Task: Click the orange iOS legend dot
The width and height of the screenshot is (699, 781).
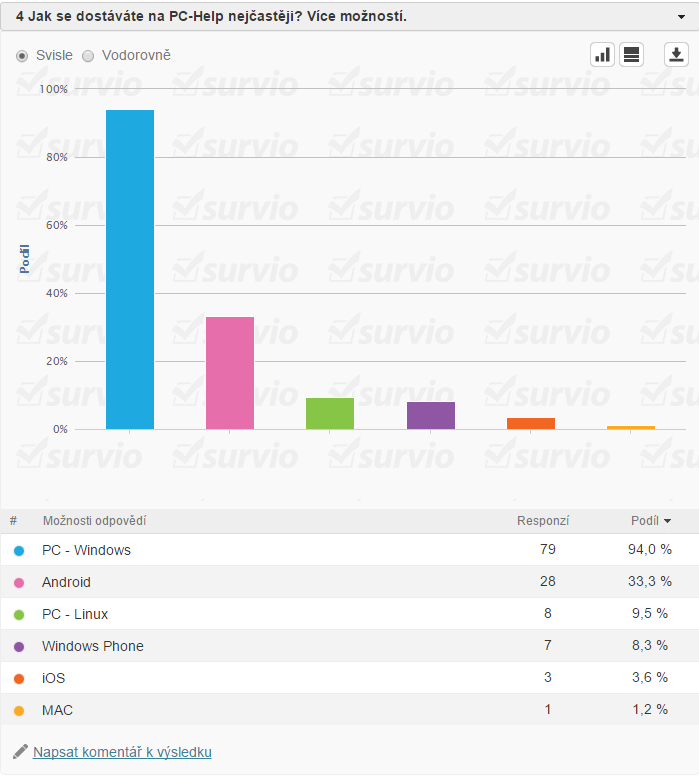Action: pos(19,678)
